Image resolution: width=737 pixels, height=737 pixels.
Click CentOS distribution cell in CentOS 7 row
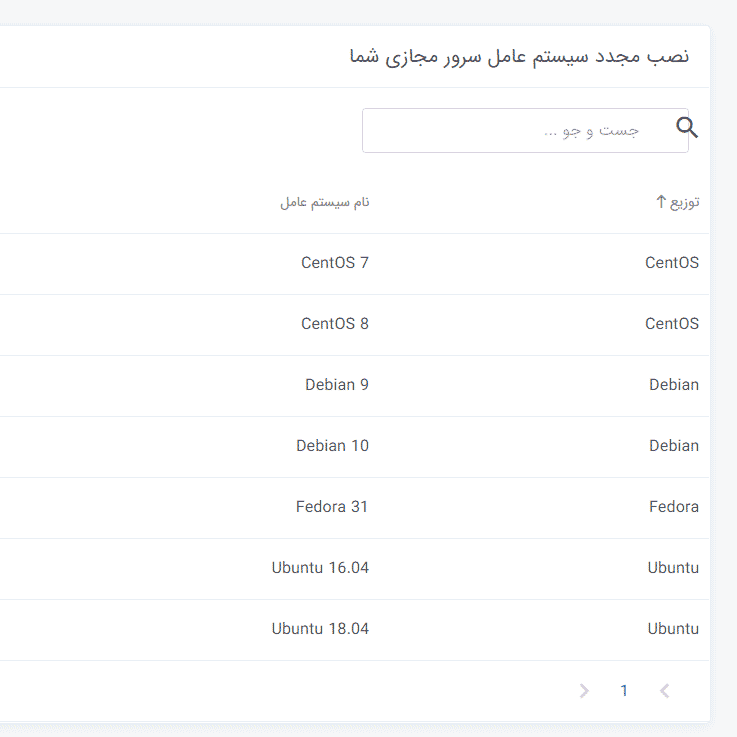672,262
